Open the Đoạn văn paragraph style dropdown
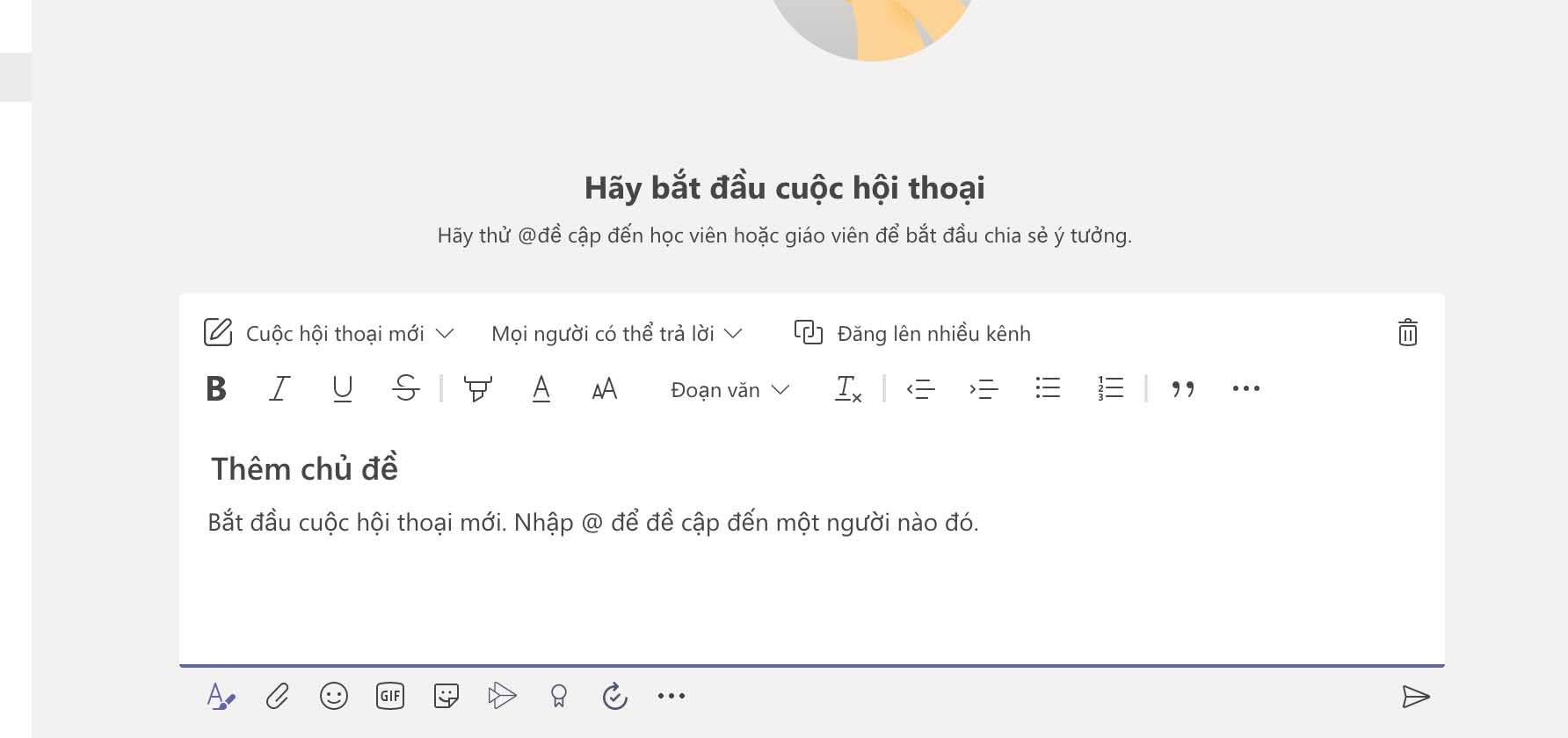Screen dimensions: 1568x738 pyautogui.click(x=730, y=389)
